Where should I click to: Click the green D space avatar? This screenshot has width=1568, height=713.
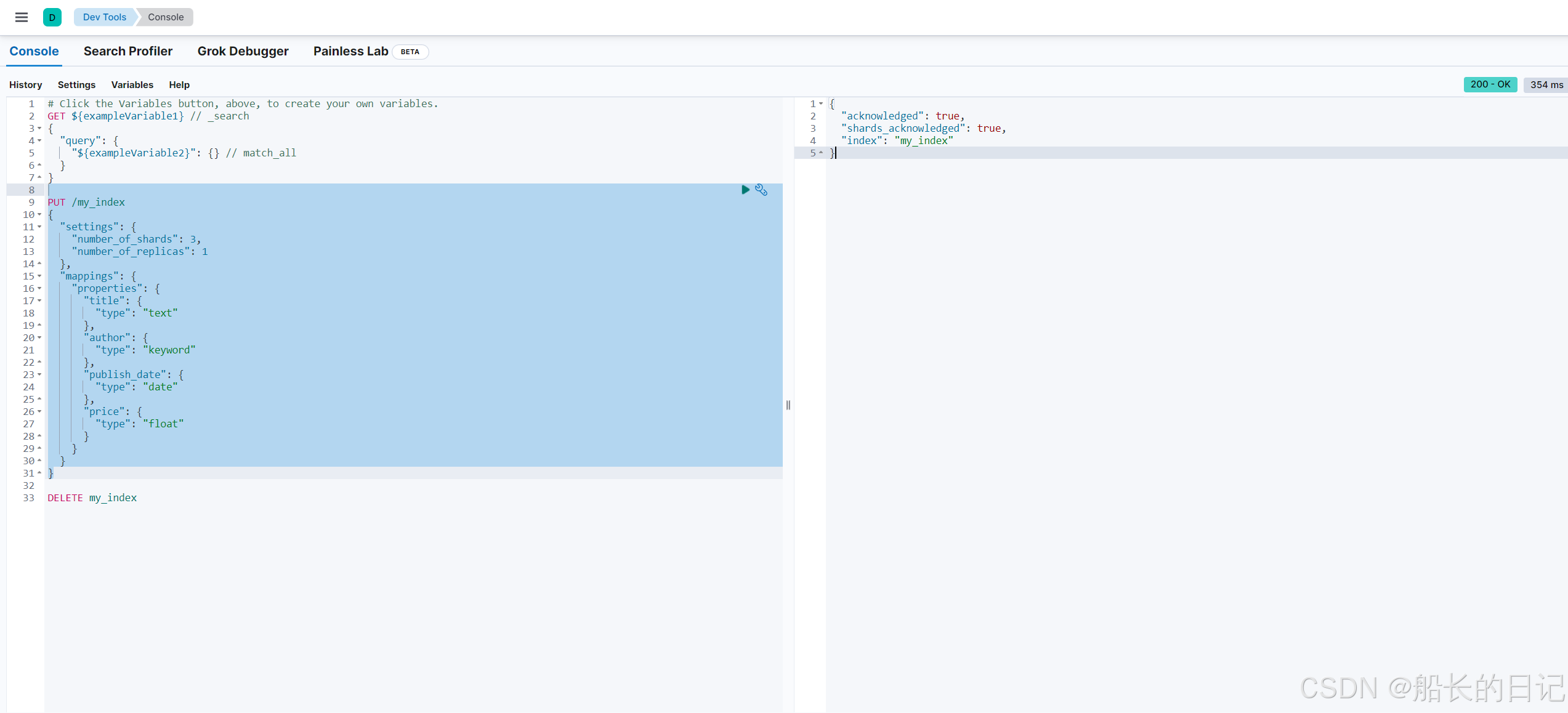(52, 17)
